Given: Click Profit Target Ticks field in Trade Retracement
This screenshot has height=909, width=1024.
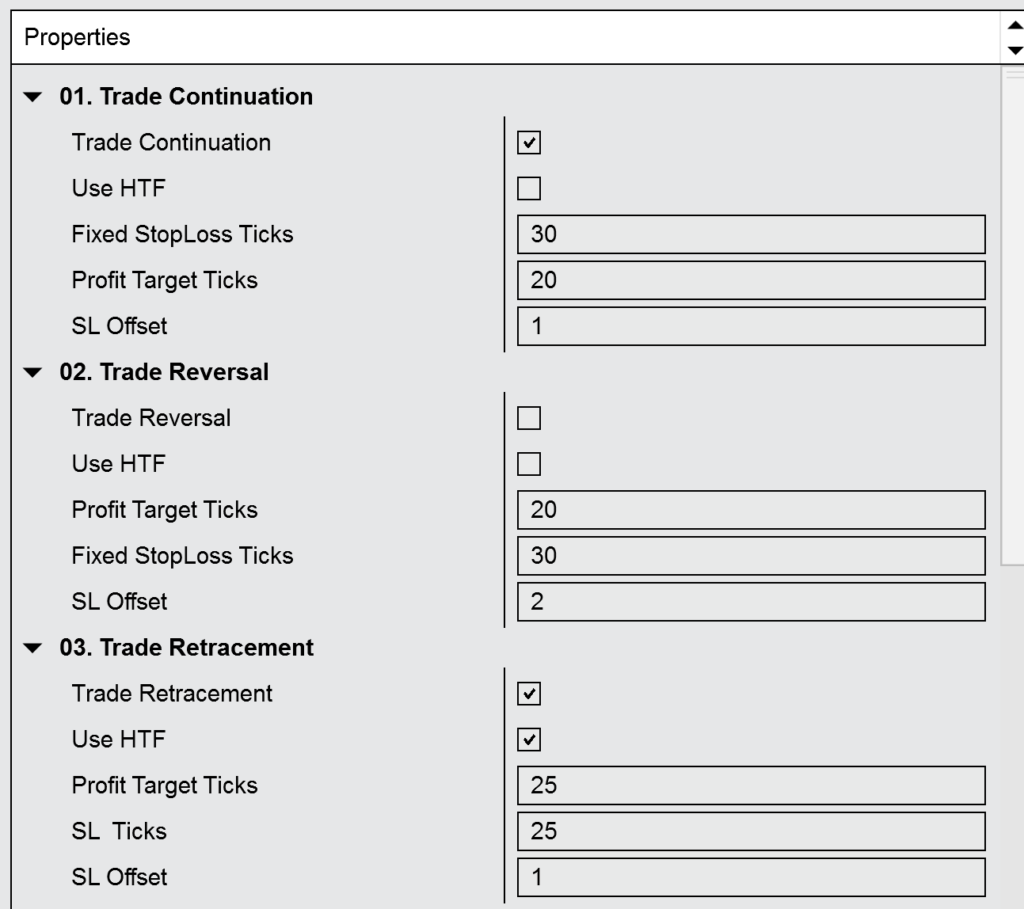Looking at the screenshot, I should click(751, 786).
